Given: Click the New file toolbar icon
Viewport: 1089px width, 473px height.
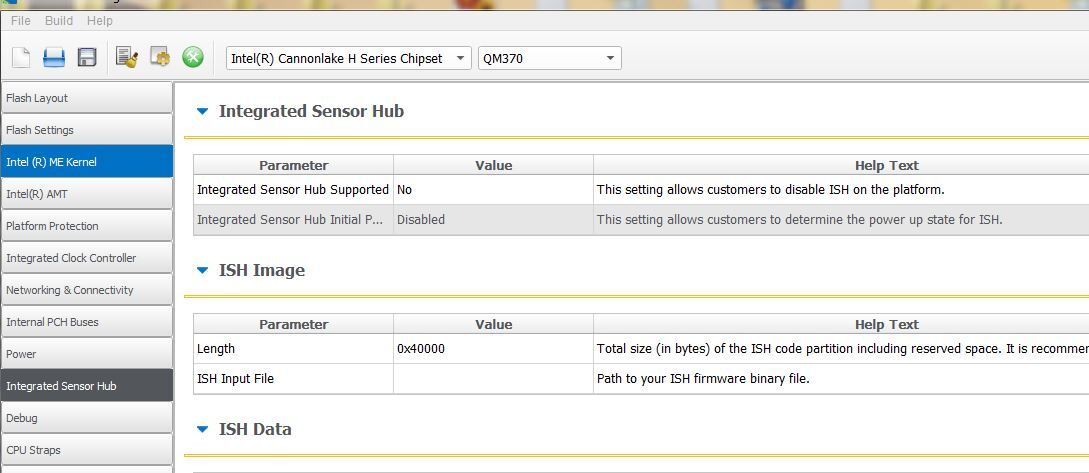Looking at the screenshot, I should (20, 58).
